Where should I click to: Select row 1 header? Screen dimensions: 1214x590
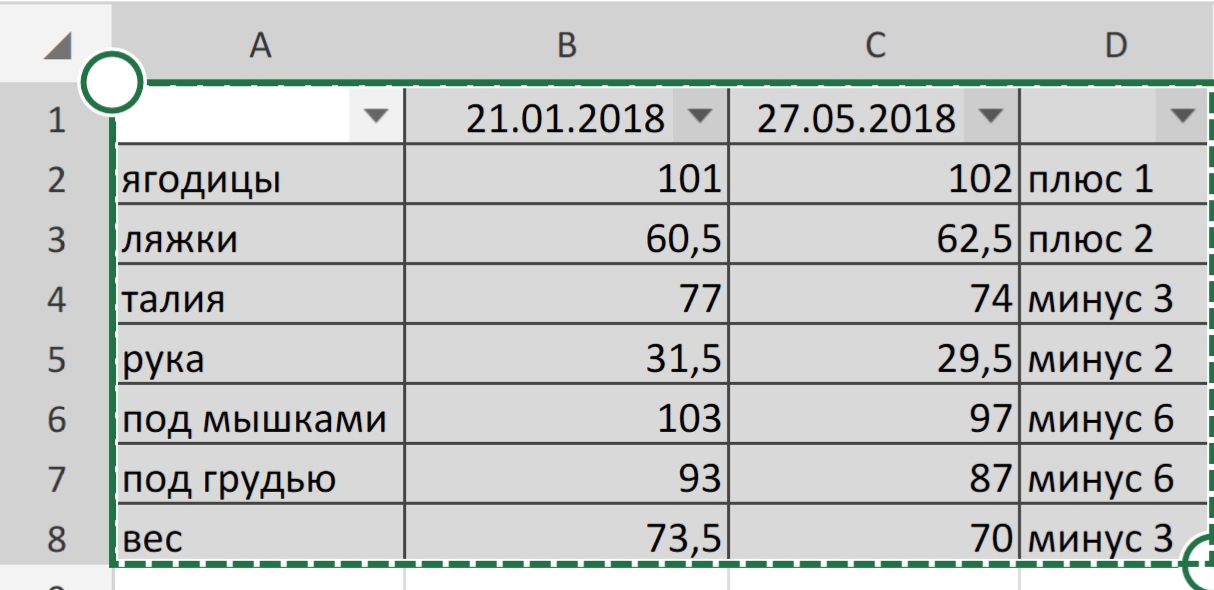[55, 120]
